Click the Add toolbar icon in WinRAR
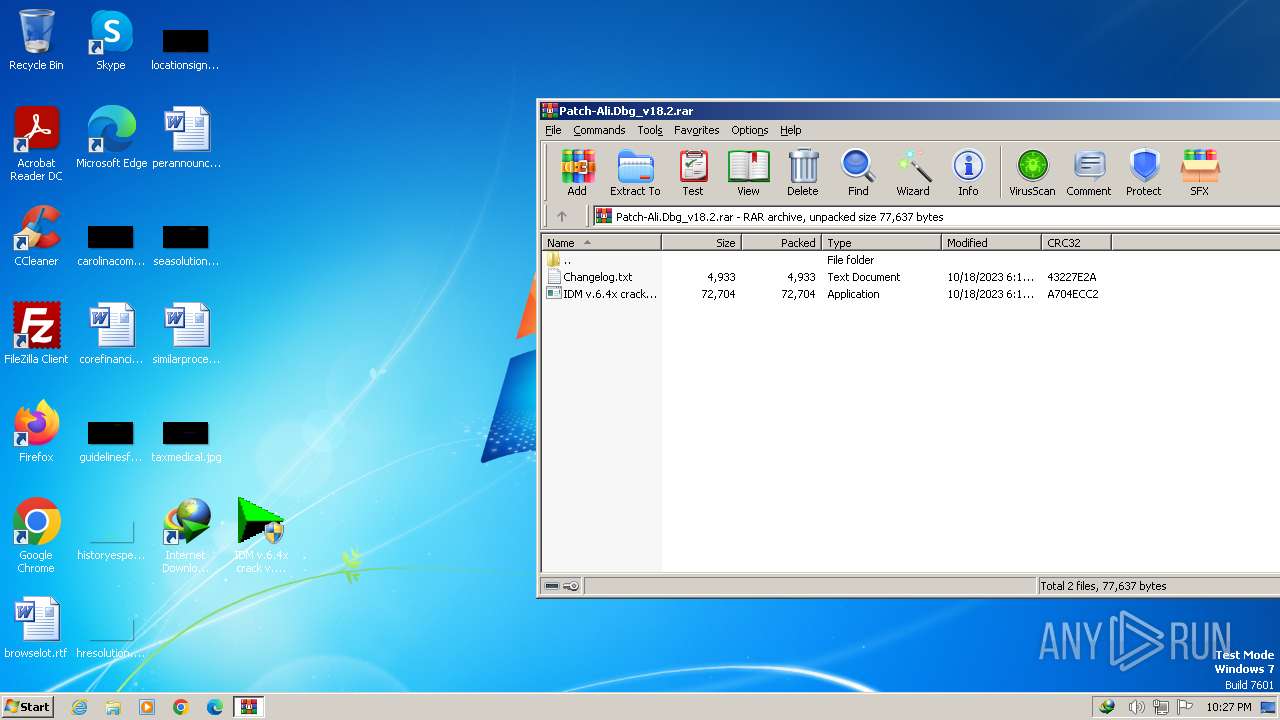Screen dimensions: 1280x720 (577, 172)
